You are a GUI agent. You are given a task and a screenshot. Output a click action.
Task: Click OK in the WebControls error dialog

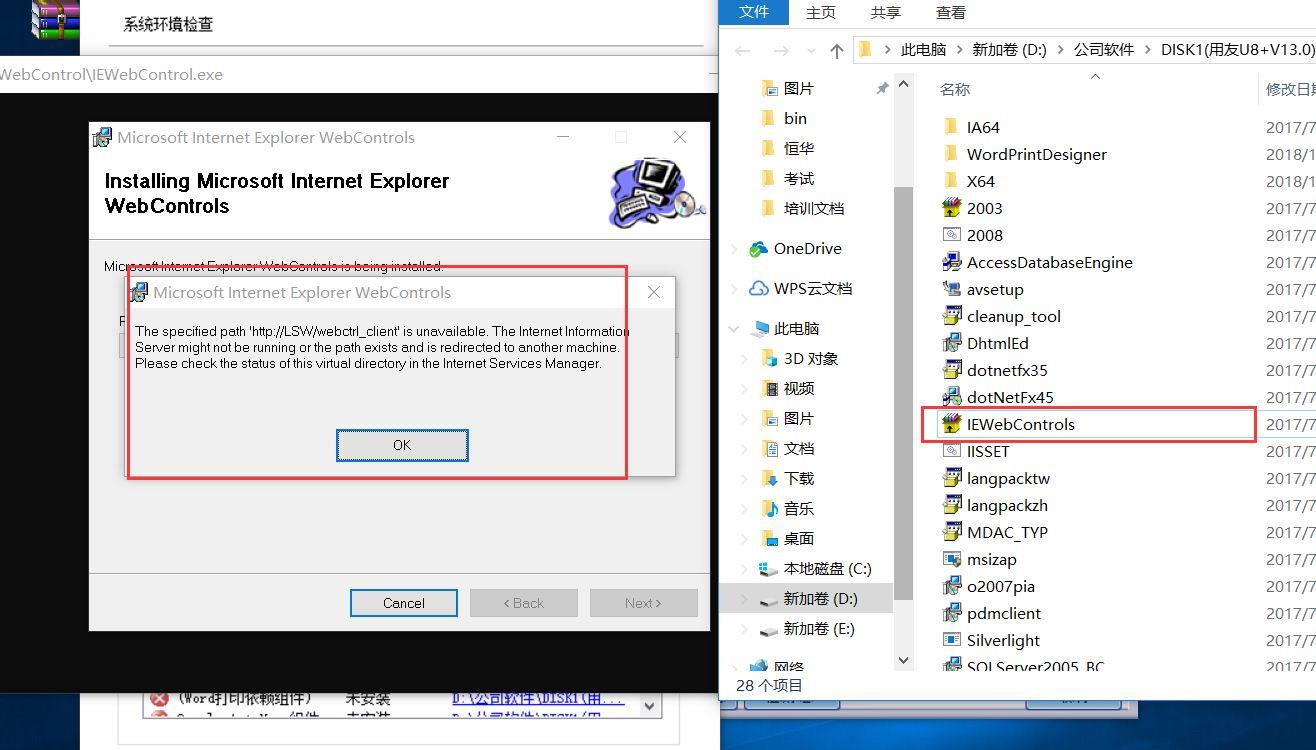pyautogui.click(x=402, y=445)
